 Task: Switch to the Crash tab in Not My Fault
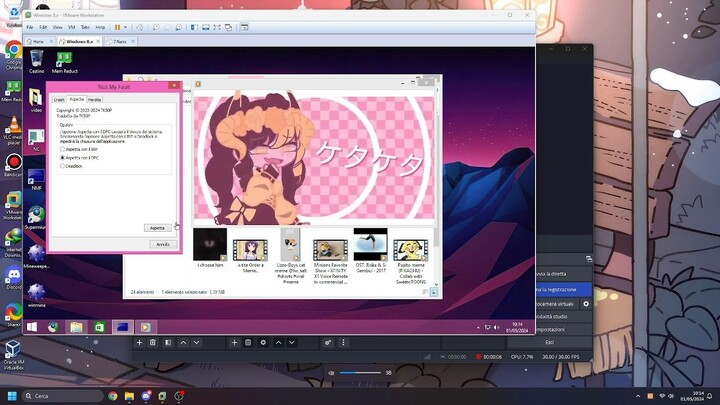click(x=58, y=100)
